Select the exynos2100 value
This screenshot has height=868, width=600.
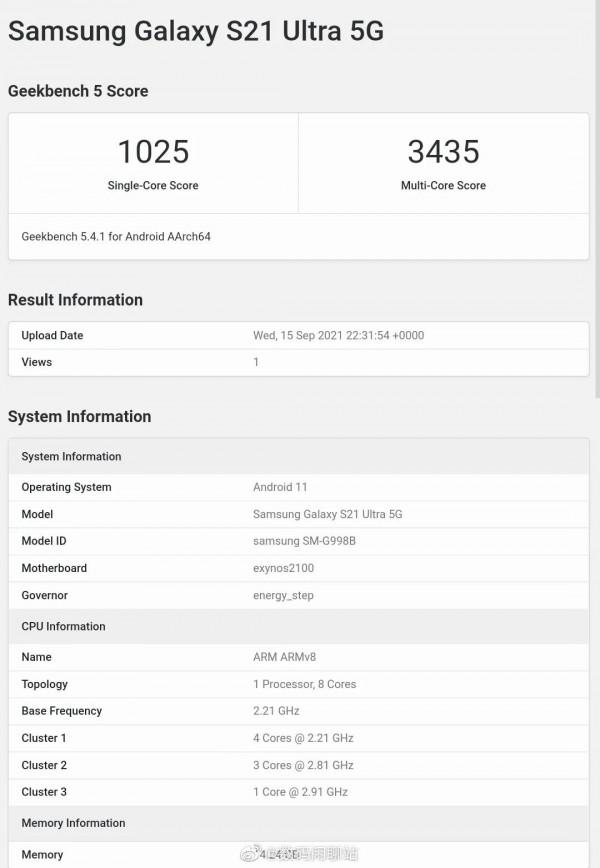283,568
